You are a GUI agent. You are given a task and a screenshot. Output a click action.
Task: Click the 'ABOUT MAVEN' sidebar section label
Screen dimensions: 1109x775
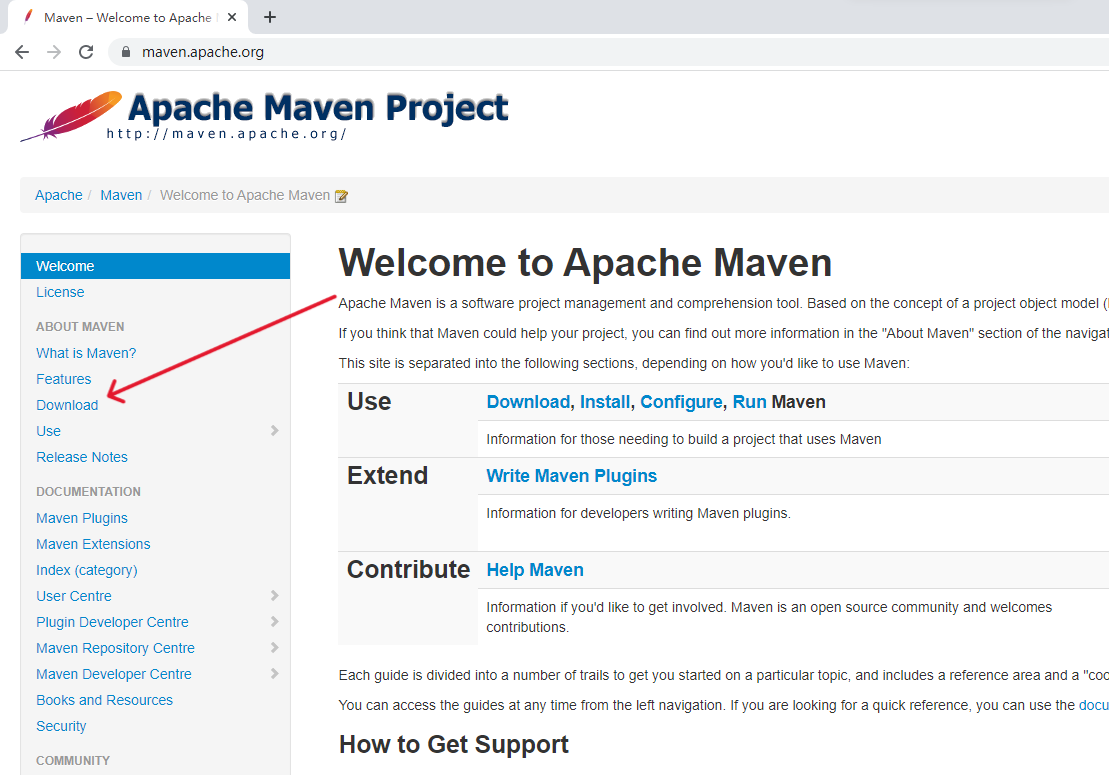tap(80, 327)
